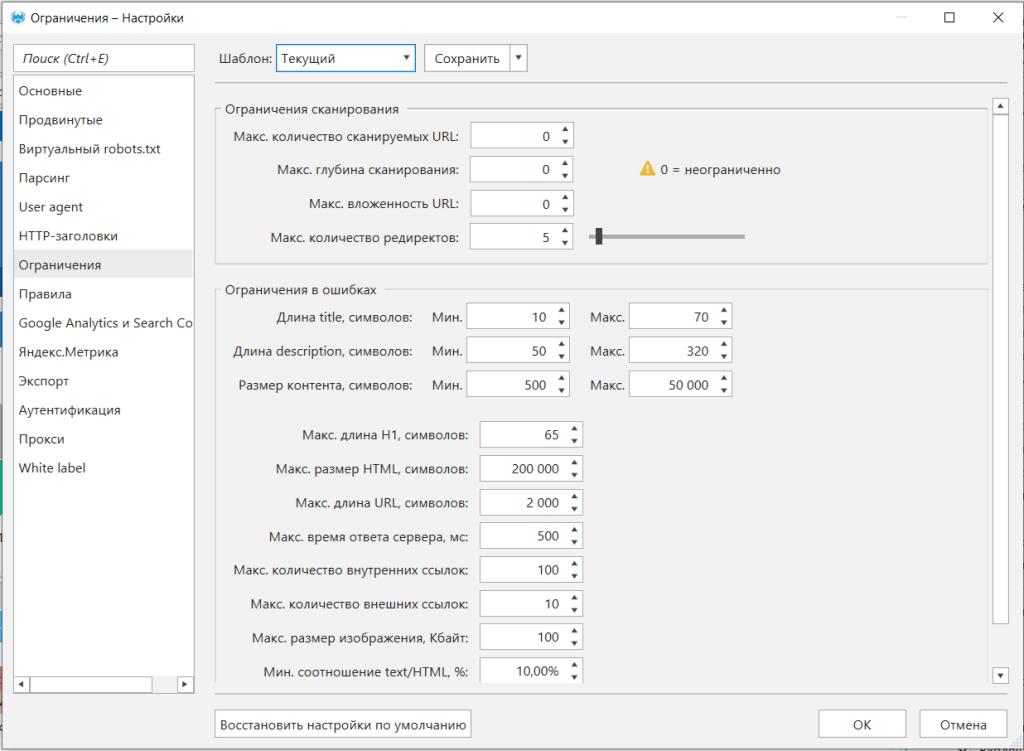1024x751 pixels.
Task: Select Ограничения in sidebar
Action: (103, 264)
